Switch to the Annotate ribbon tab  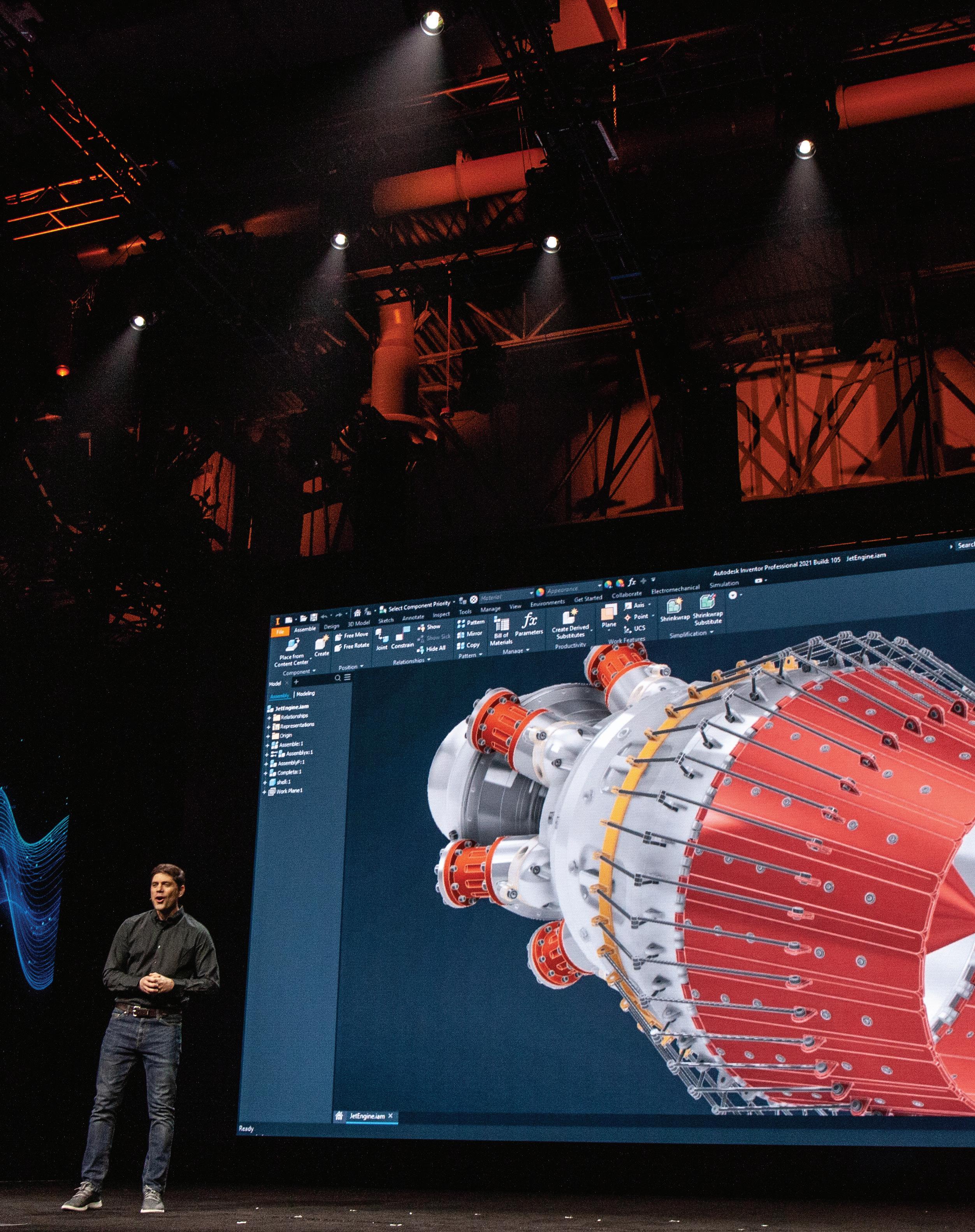click(413, 618)
